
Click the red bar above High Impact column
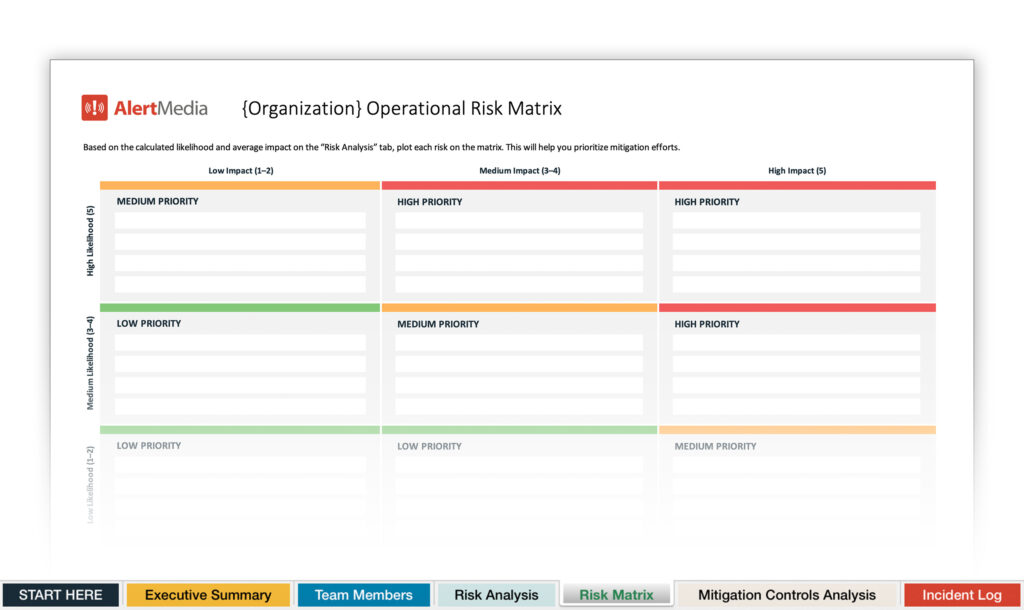coord(797,185)
